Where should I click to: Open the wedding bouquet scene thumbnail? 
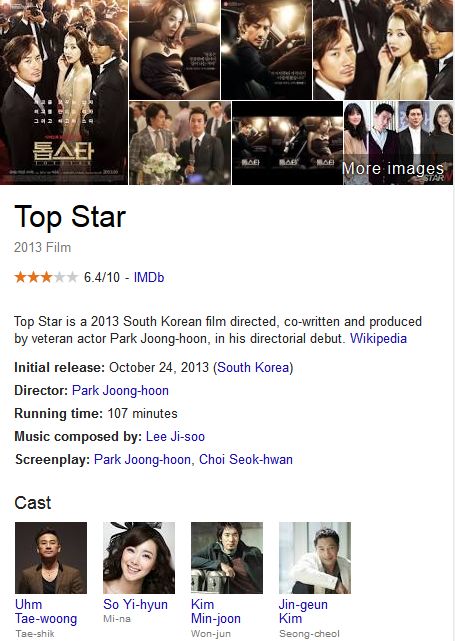point(180,143)
